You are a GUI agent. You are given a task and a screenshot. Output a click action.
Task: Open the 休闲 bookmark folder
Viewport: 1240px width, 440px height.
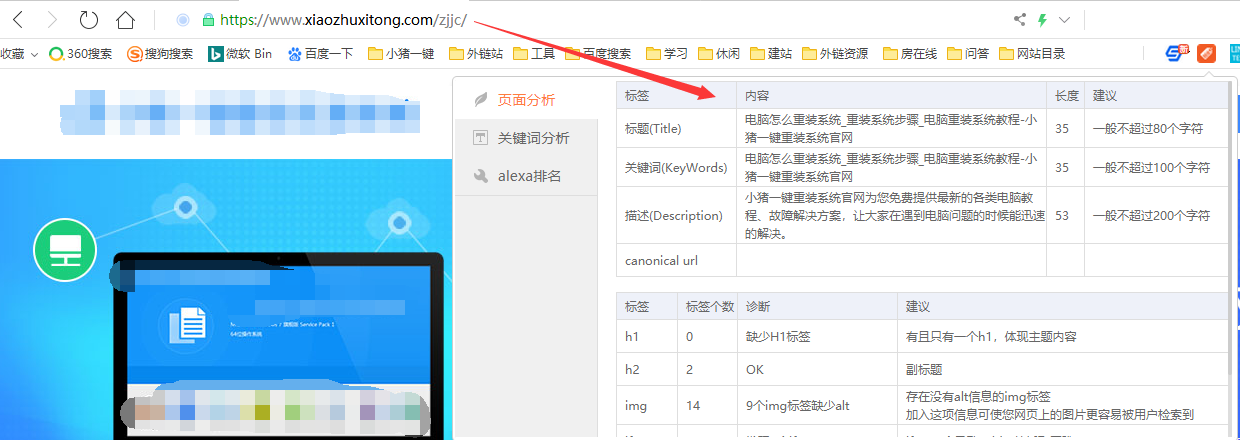point(719,54)
